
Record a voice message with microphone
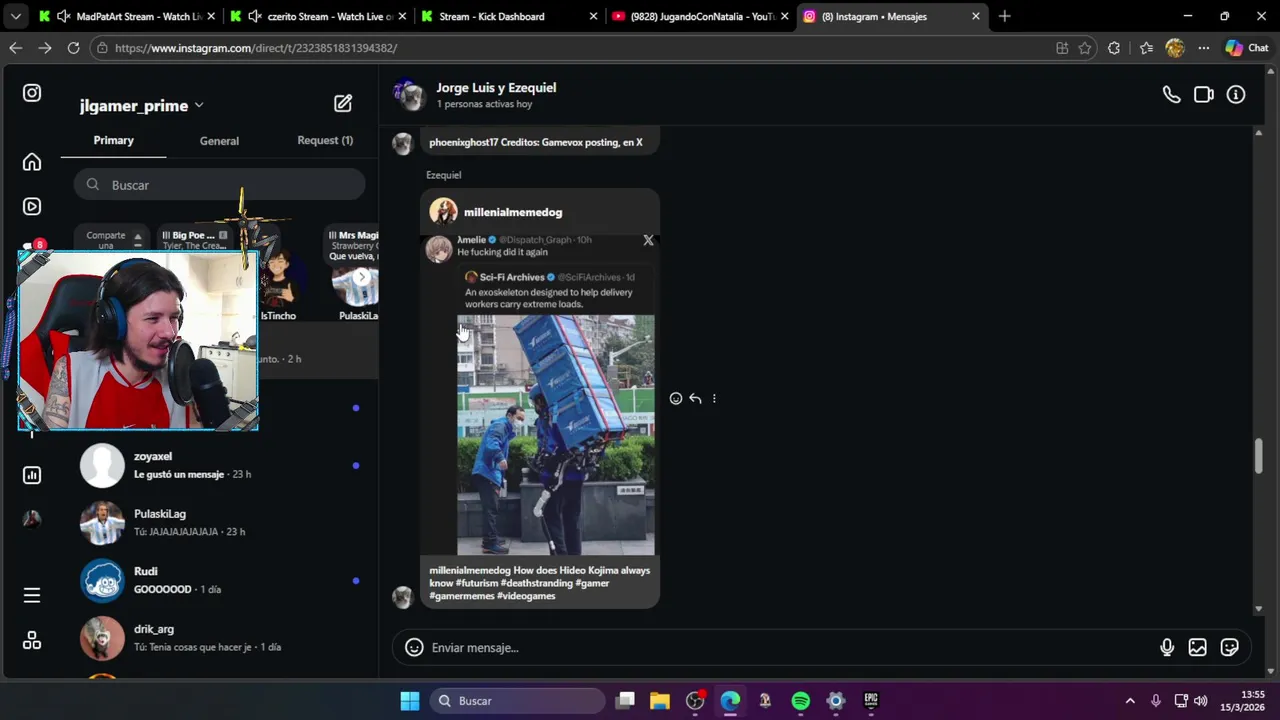click(x=1167, y=648)
